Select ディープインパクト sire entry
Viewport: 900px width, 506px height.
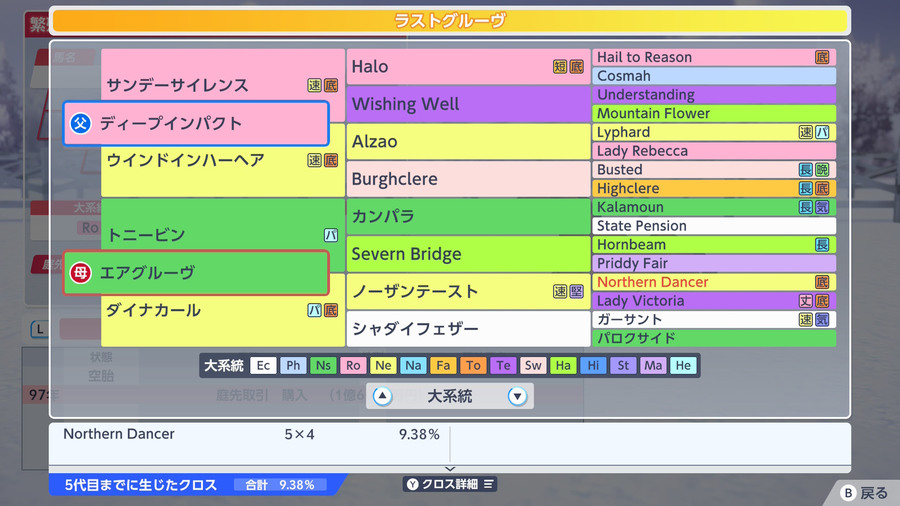coord(196,123)
